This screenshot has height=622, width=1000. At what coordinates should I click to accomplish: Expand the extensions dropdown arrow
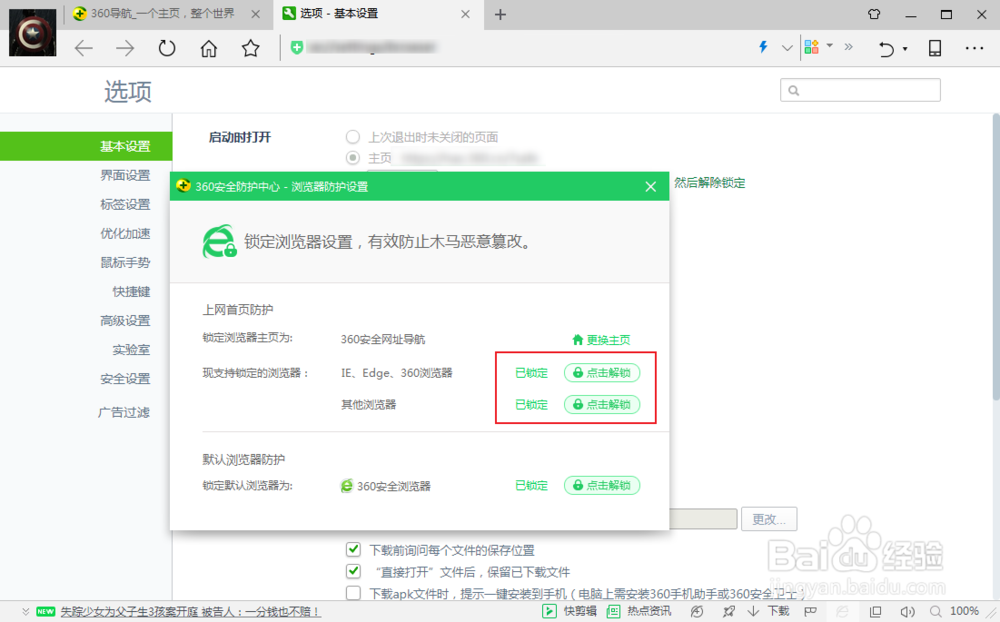830,45
